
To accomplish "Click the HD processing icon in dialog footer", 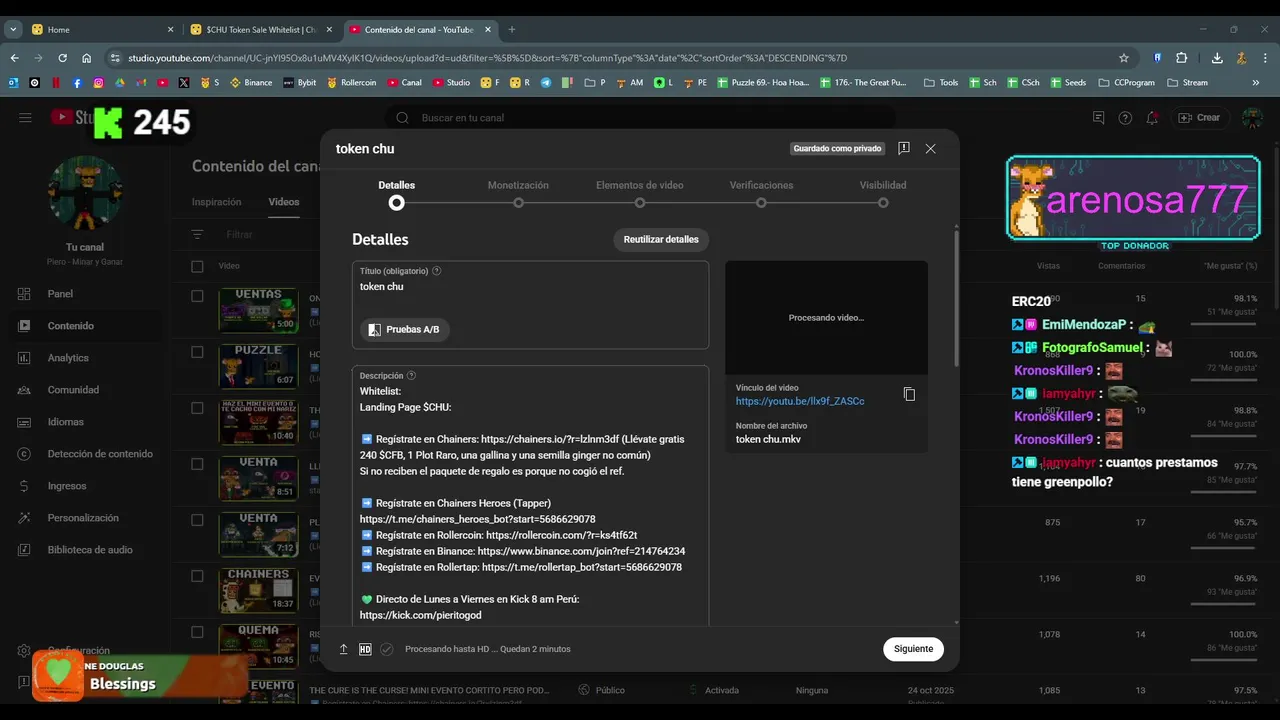I will point(365,649).
